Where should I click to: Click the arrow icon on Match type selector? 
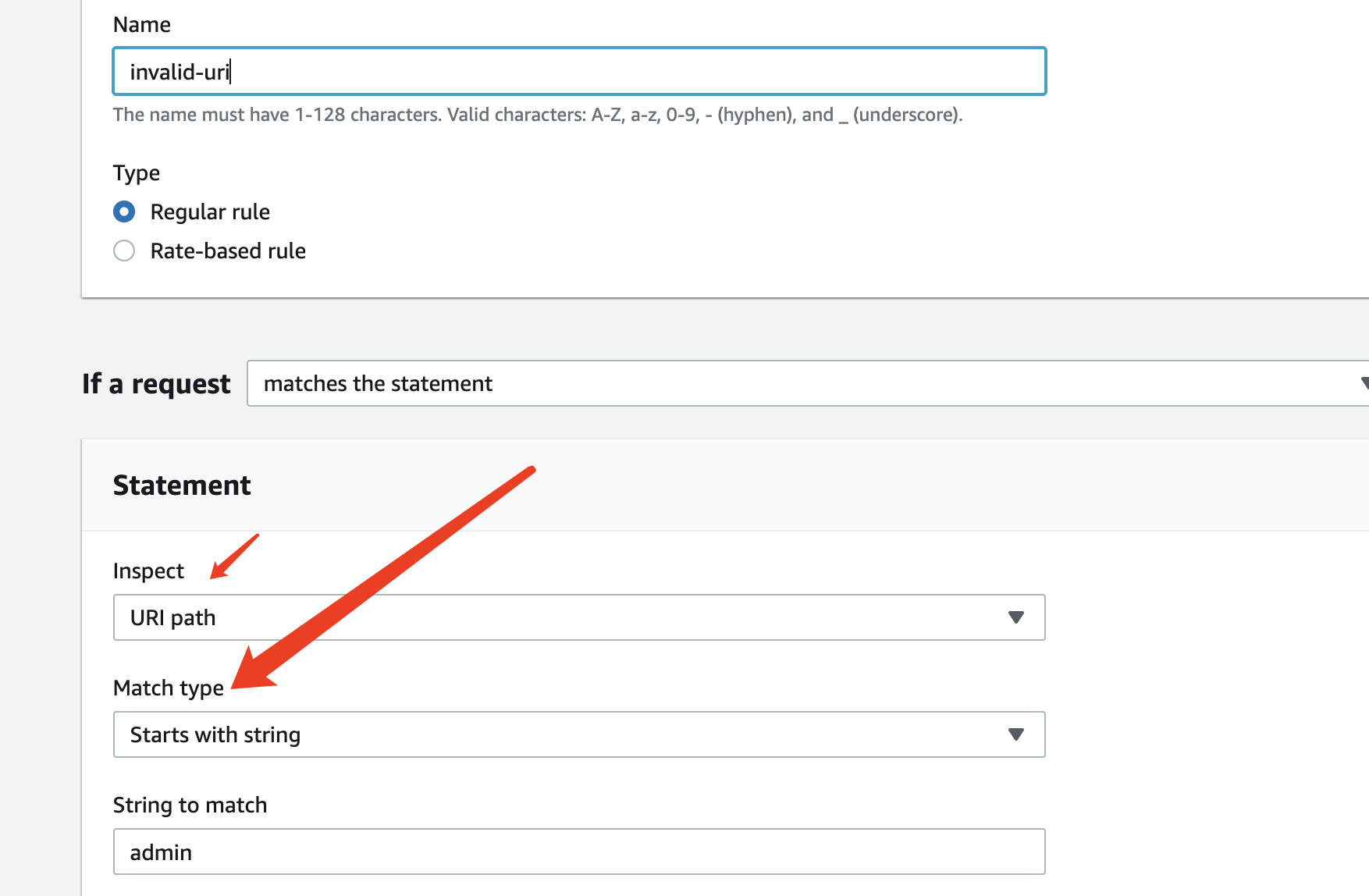coord(1015,734)
